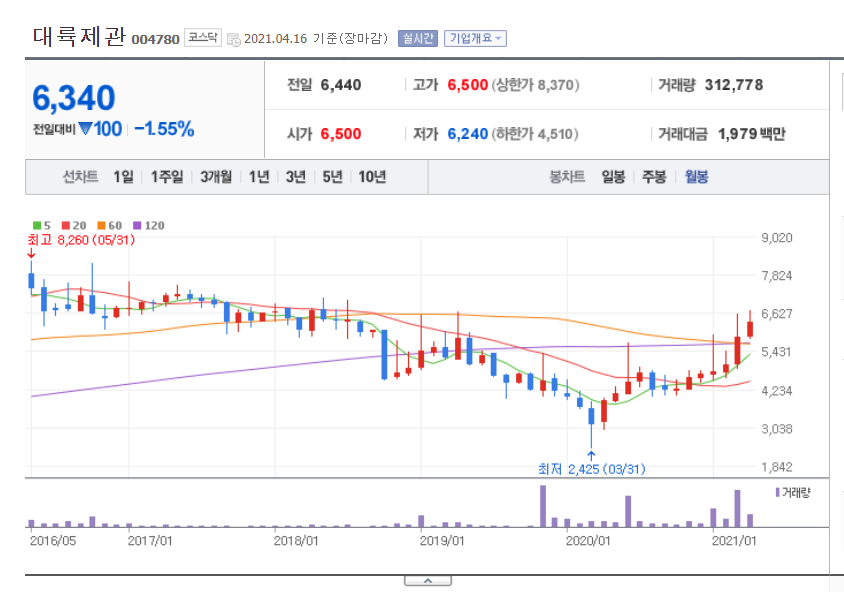The width and height of the screenshot is (844, 592).
Task: Click the 상한가 8,370 upper limit text
Action: coord(535,85)
